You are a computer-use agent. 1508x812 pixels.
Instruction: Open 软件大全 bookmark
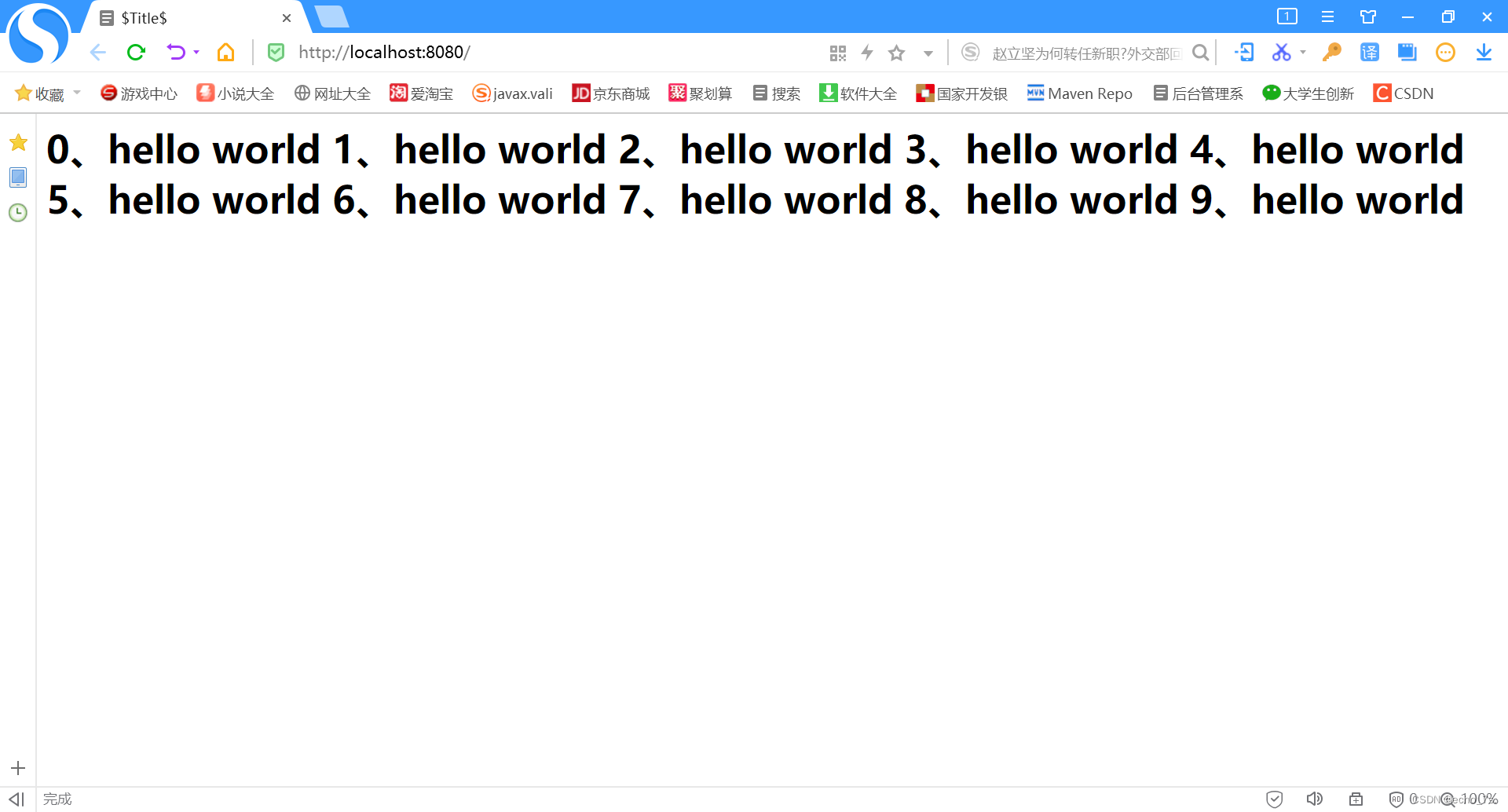[858, 93]
